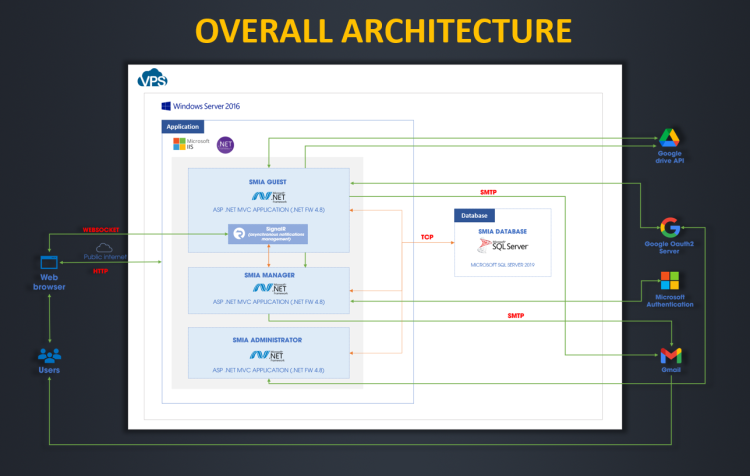Click the Public Internet cloud icon

103,246
